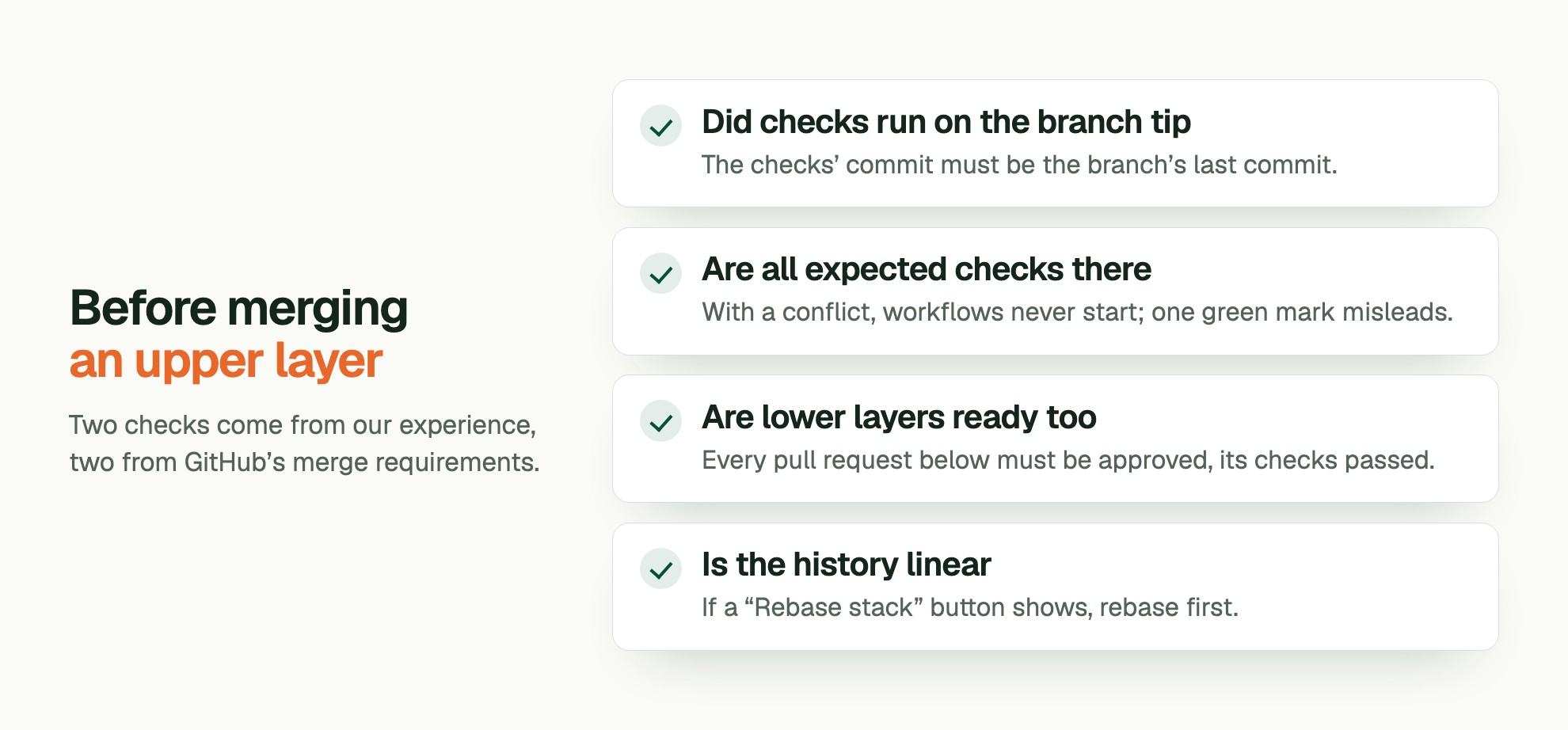Viewport: 1568px width, 730px height.
Task: Select heading 'Is the history linear'
Action: pos(847,565)
